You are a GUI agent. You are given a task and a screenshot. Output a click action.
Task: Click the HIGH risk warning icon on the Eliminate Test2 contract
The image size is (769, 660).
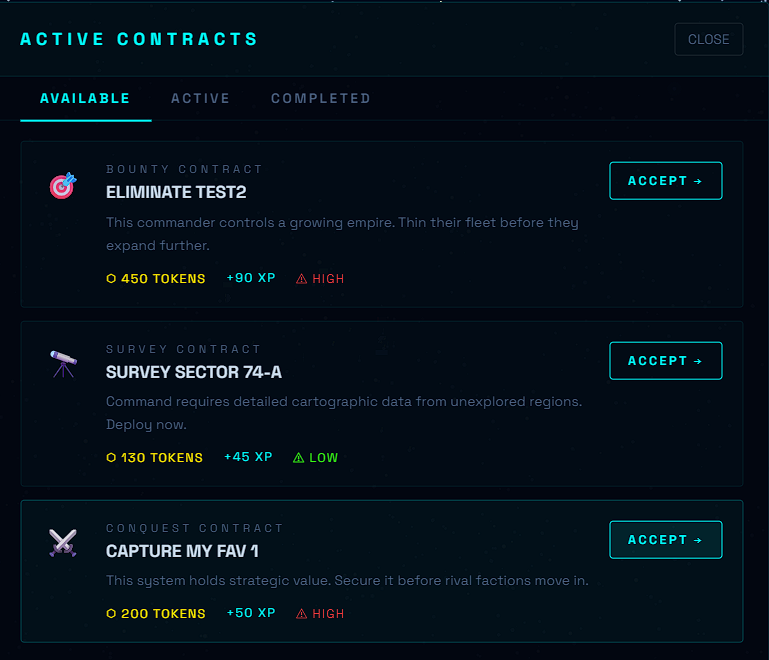(x=302, y=279)
